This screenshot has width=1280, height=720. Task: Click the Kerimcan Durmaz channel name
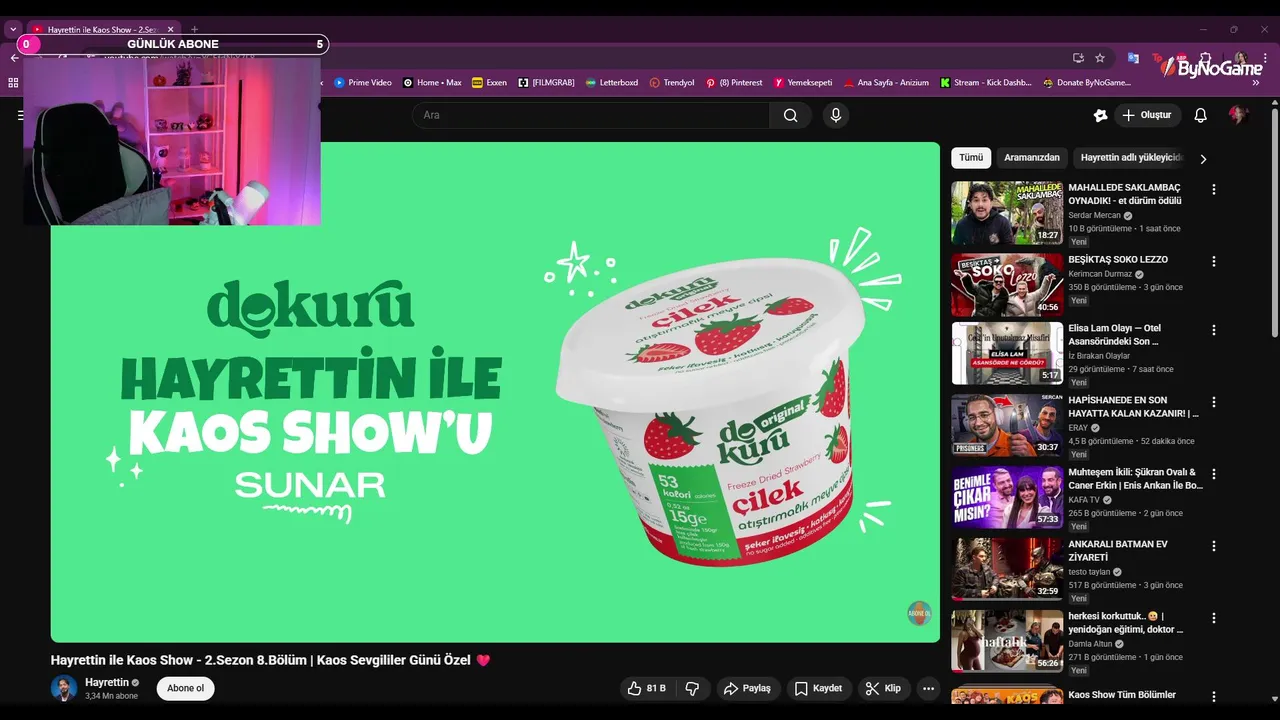[x=1099, y=274]
